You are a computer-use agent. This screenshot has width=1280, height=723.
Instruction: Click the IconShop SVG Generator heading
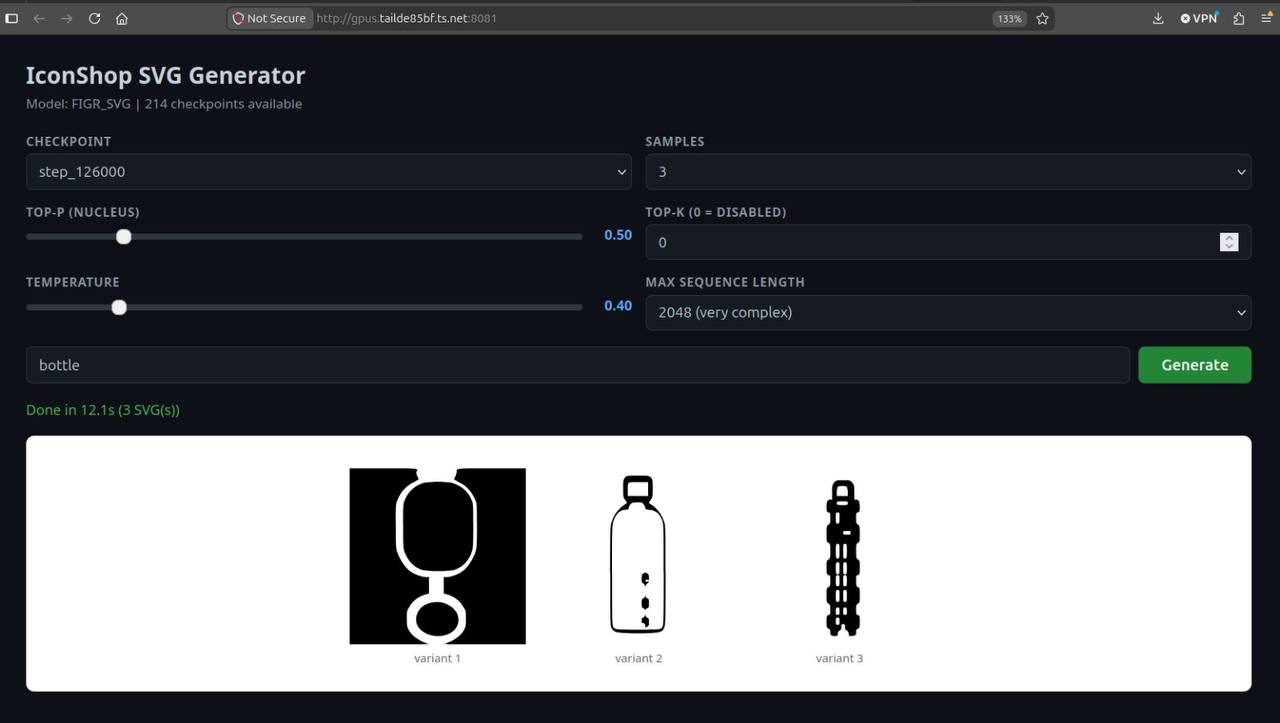[165, 75]
